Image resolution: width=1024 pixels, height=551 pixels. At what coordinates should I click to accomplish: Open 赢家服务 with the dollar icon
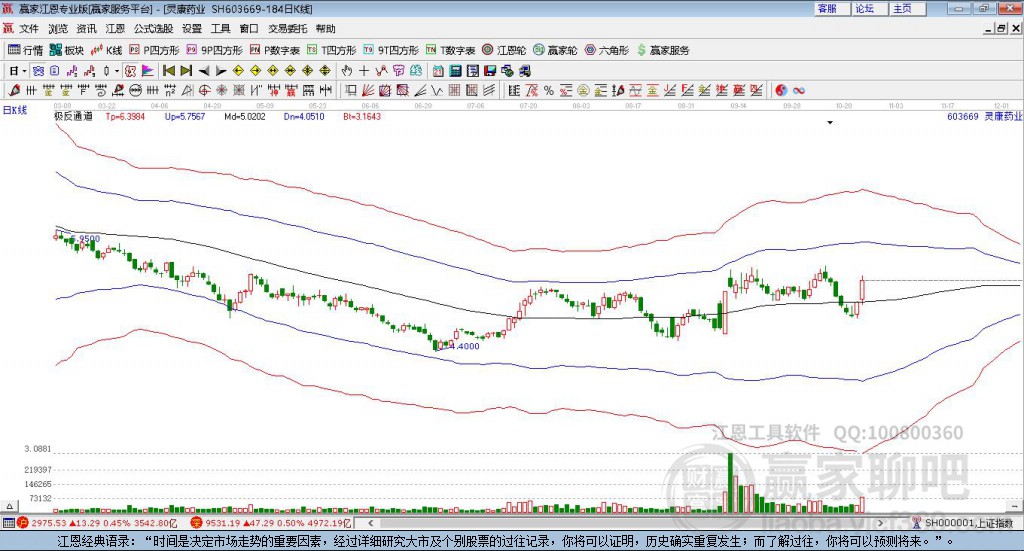pyautogui.click(x=663, y=50)
